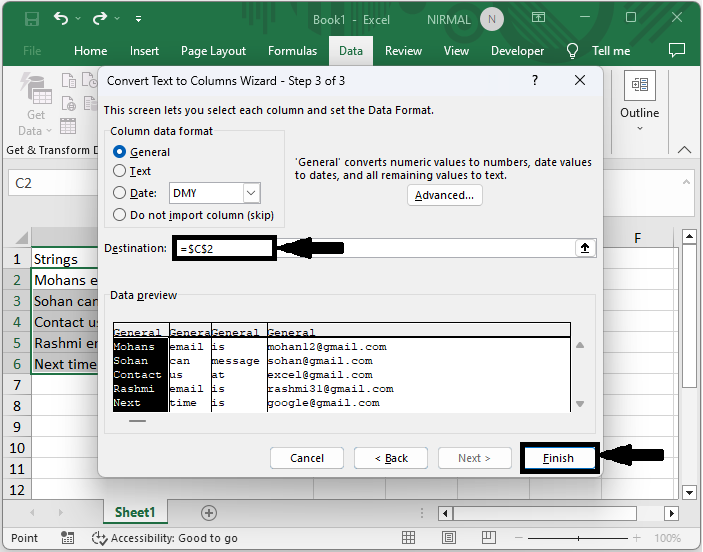Open the Review tab

pos(403,51)
